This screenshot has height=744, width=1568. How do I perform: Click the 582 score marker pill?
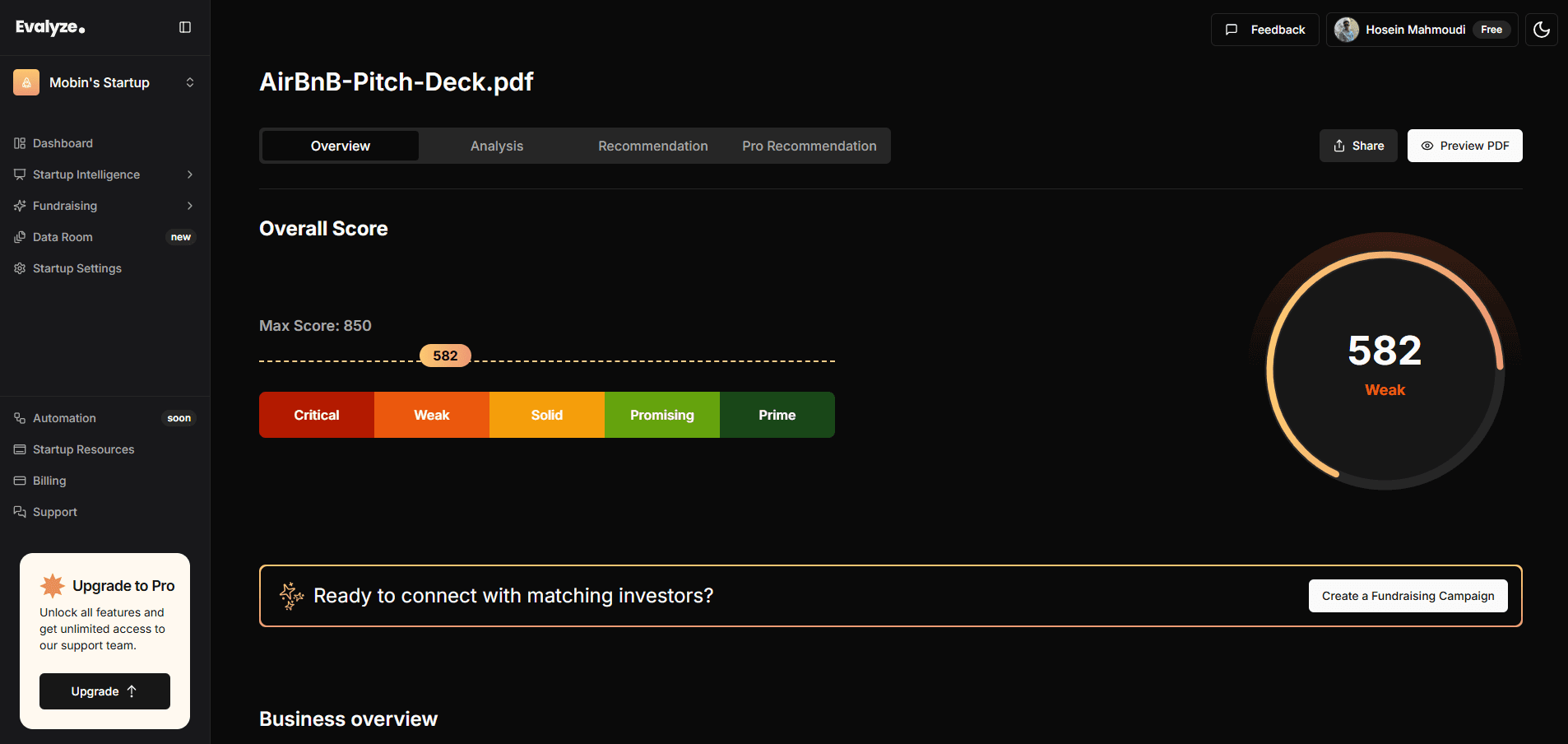pyautogui.click(x=445, y=356)
